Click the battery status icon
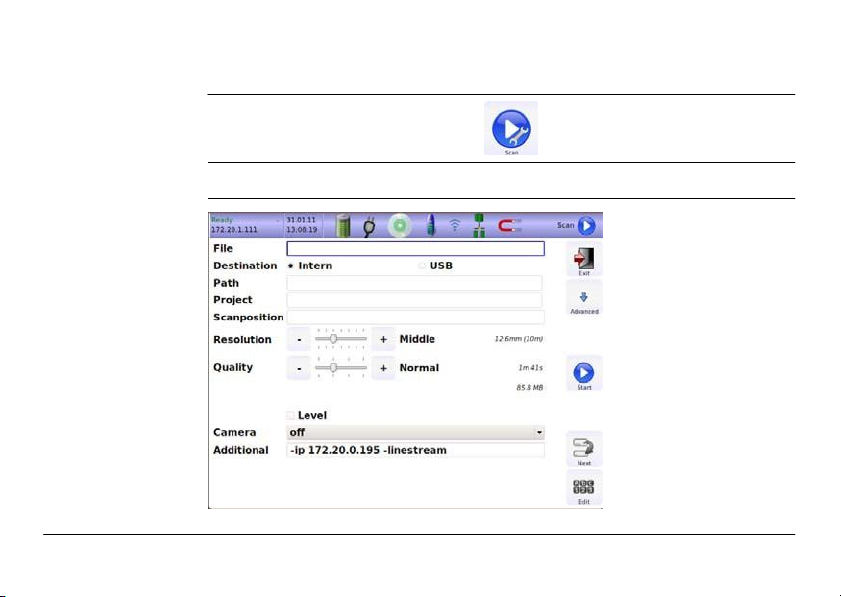Screen dimensions: 841x597 pyautogui.click(x=345, y=226)
